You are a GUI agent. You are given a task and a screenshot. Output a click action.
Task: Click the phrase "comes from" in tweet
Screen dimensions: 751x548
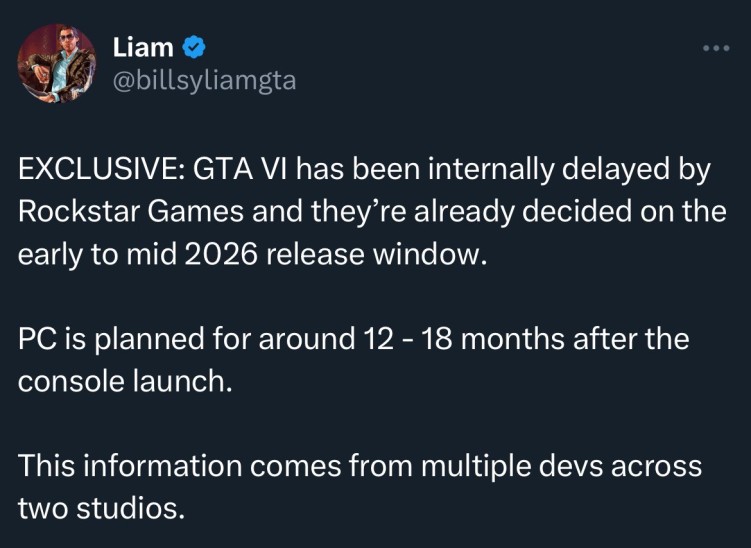[x=331, y=467]
